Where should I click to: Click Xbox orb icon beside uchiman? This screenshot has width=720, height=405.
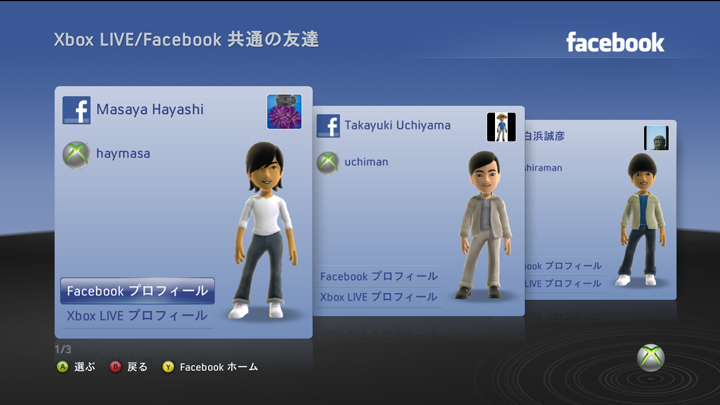pyautogui.click(x=328, y=163)
